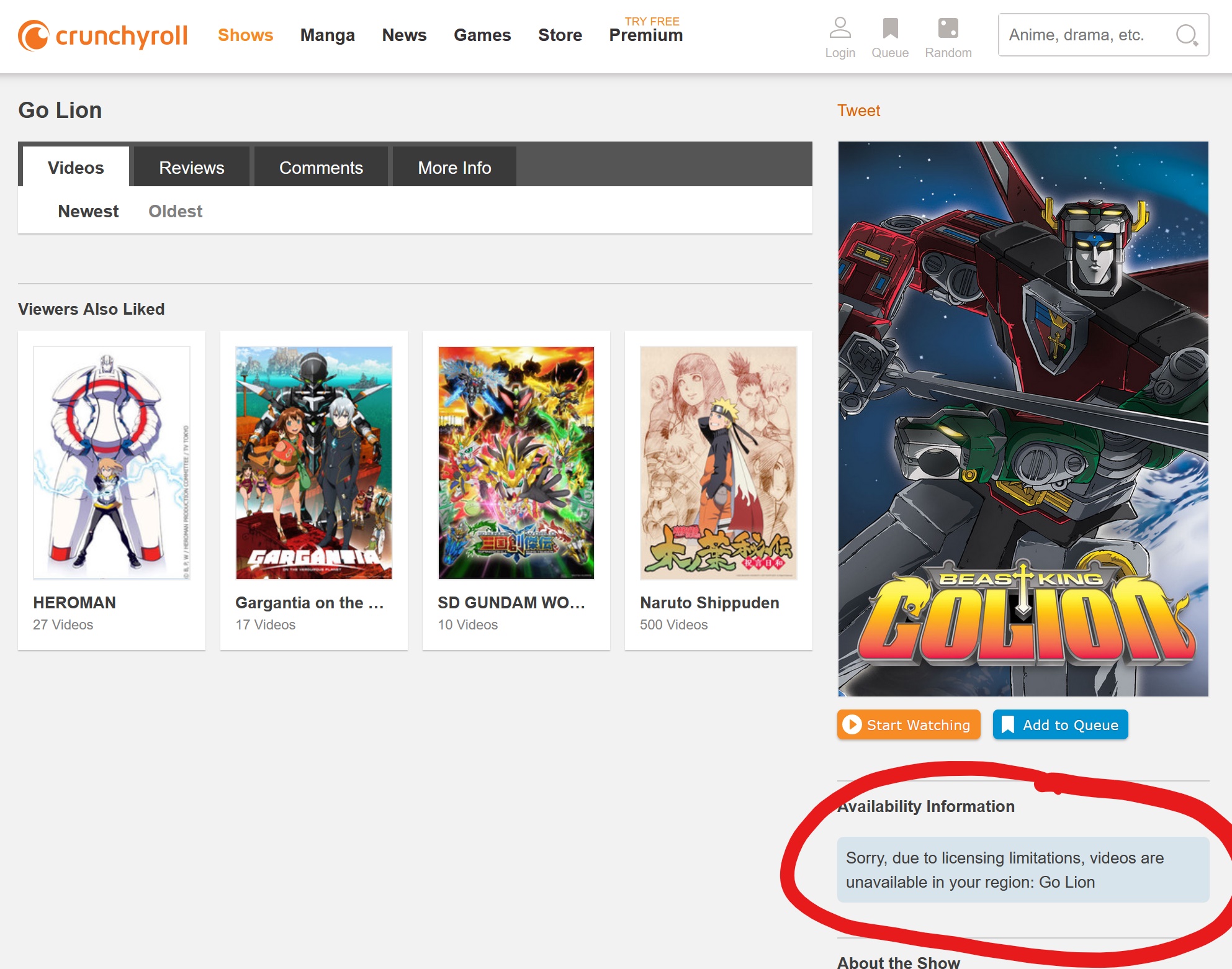The image size is (1232, 969).
Task: Open the Games section
Action: [x=482, y=35]
